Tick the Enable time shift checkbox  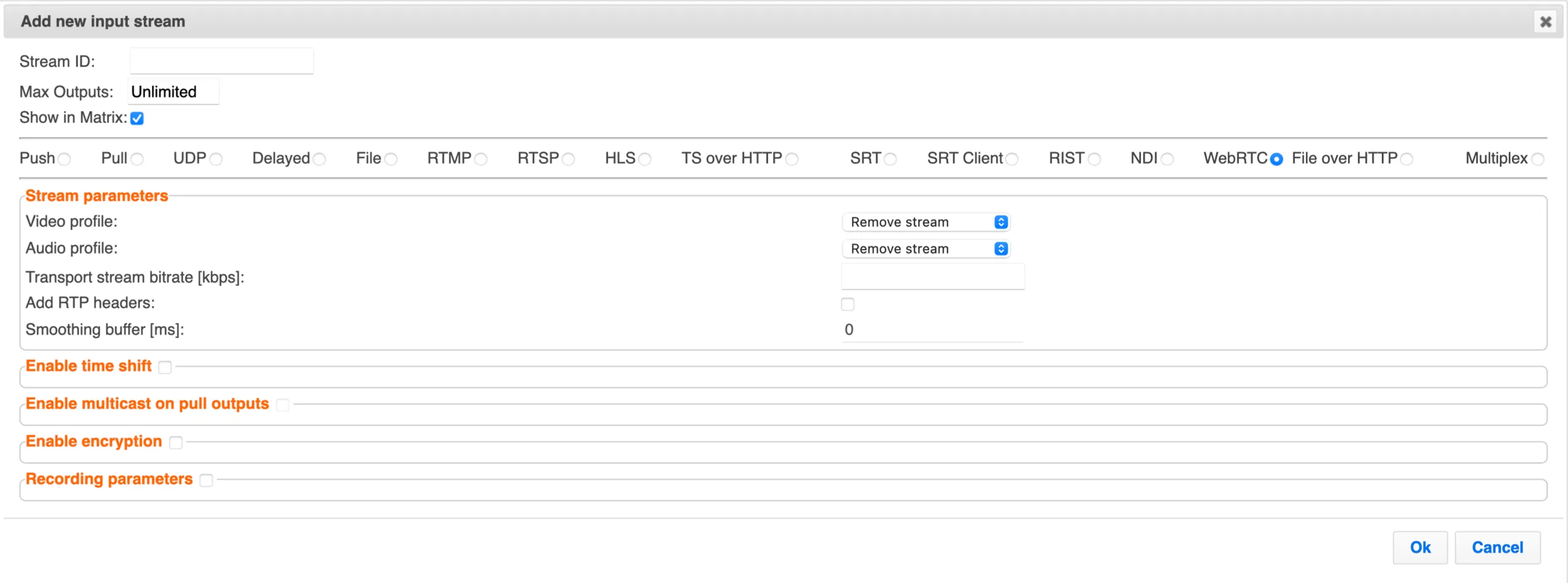click(x=165, y=367)
